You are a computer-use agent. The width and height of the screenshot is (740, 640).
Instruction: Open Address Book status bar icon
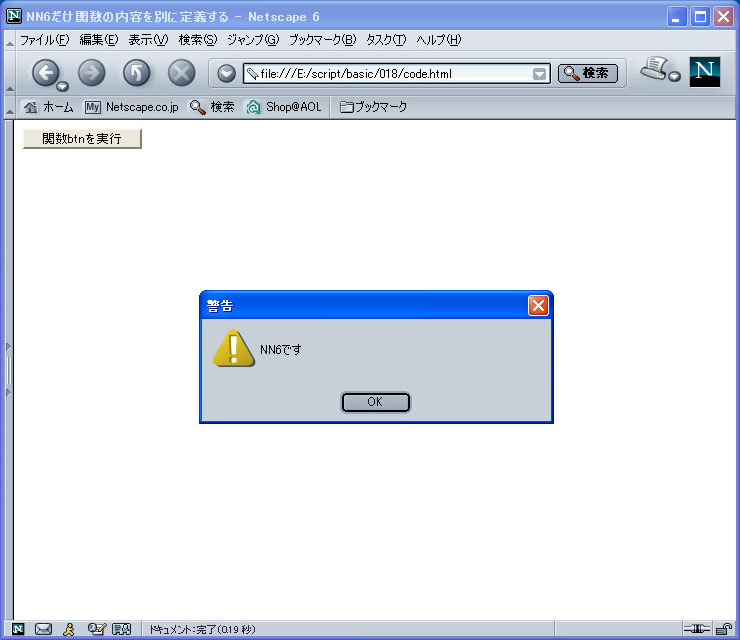pos(121,629)
